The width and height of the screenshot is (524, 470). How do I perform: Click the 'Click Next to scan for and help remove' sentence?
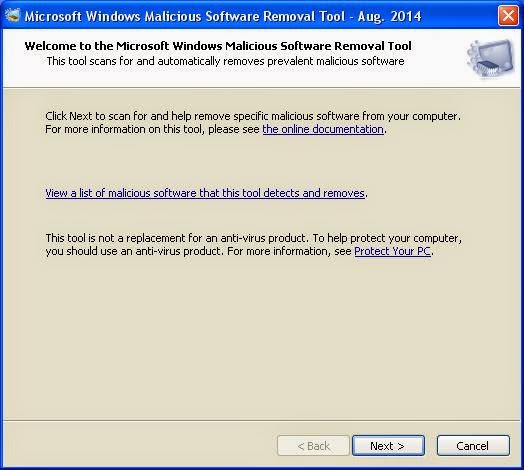[253, 116]
